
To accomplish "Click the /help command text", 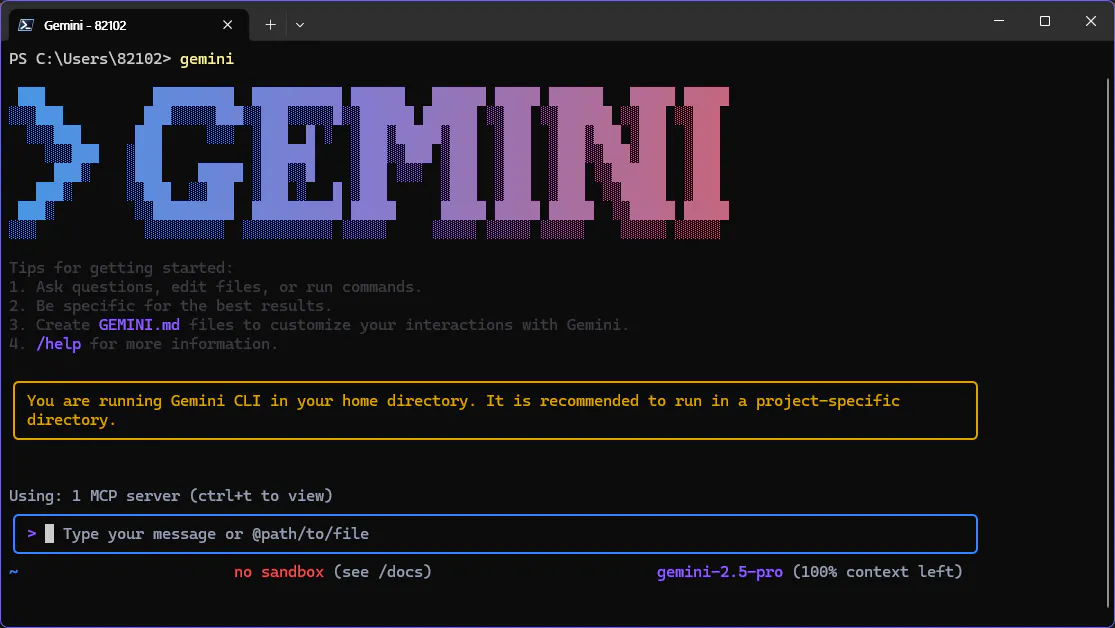I will pyautogui.click(x=58, y=344).
